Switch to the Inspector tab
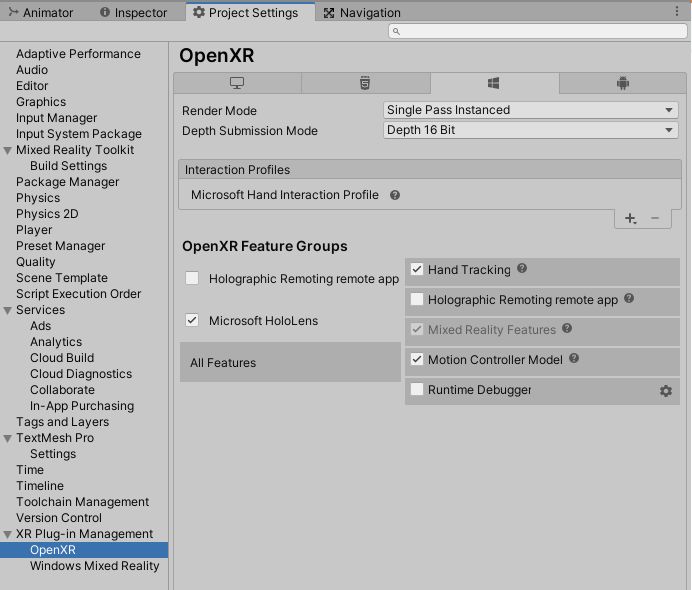692x590 pixels. (134, 12)
